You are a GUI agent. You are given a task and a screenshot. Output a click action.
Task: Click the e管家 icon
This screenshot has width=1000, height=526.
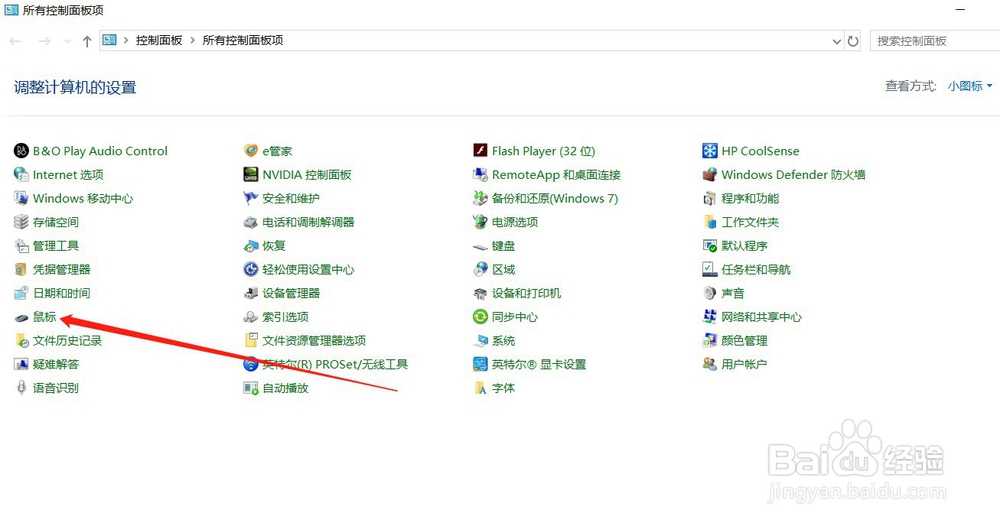pyautogui.click(x=251, y=151)
